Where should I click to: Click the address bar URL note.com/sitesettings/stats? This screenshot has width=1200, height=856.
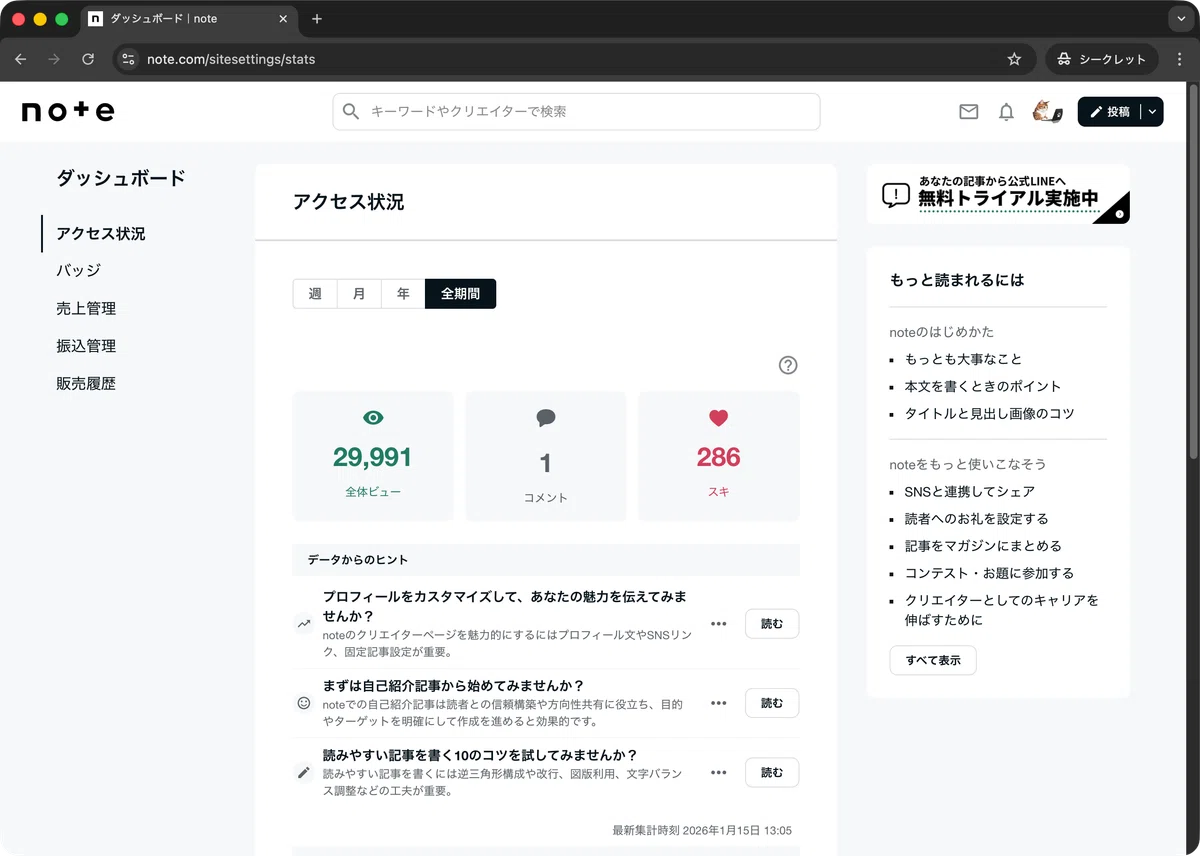231,59
